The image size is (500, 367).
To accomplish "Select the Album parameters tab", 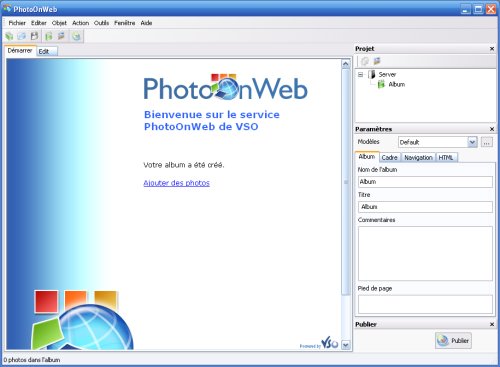I will click(367, 157).
